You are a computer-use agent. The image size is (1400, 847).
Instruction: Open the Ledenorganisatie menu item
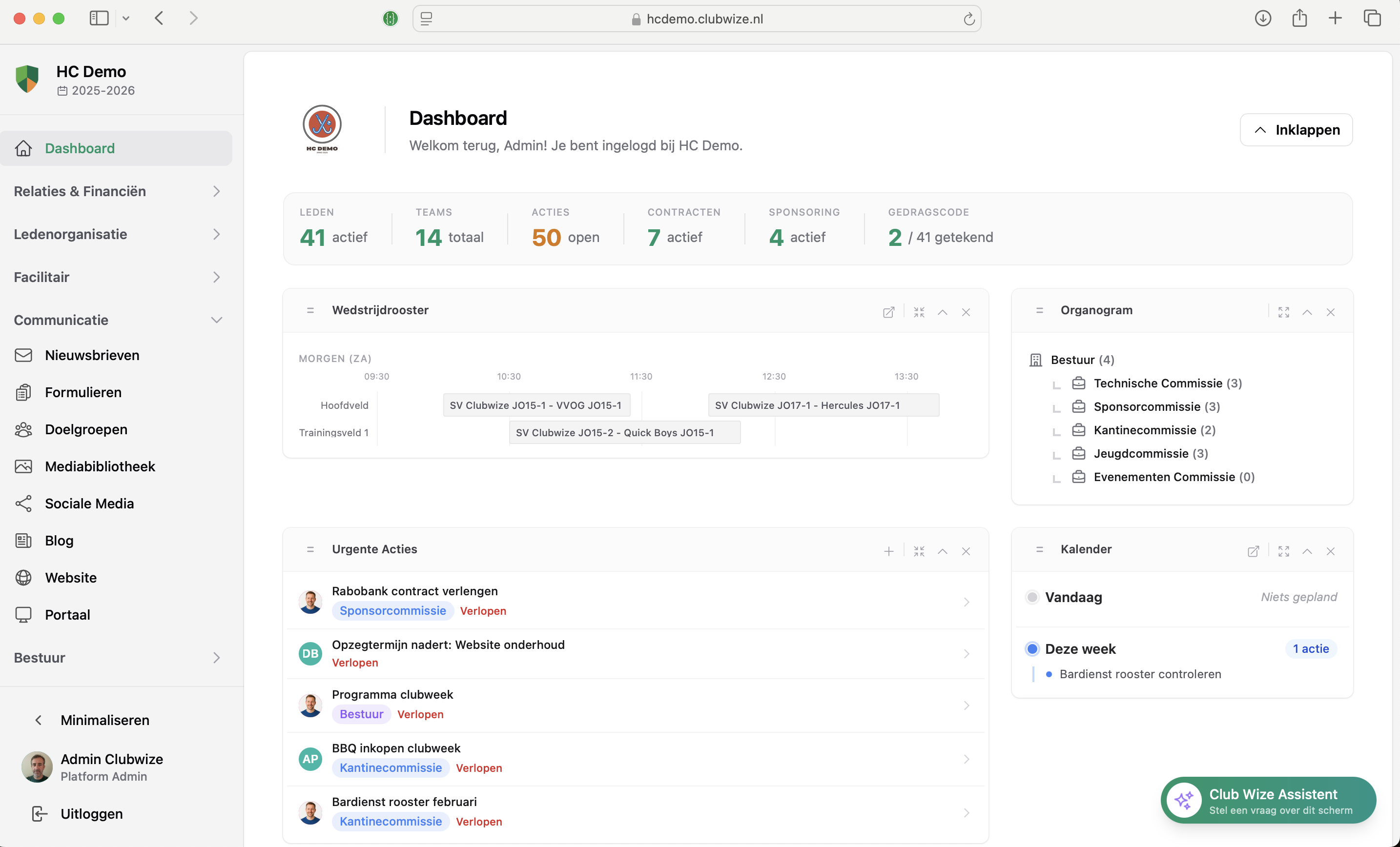70,234
